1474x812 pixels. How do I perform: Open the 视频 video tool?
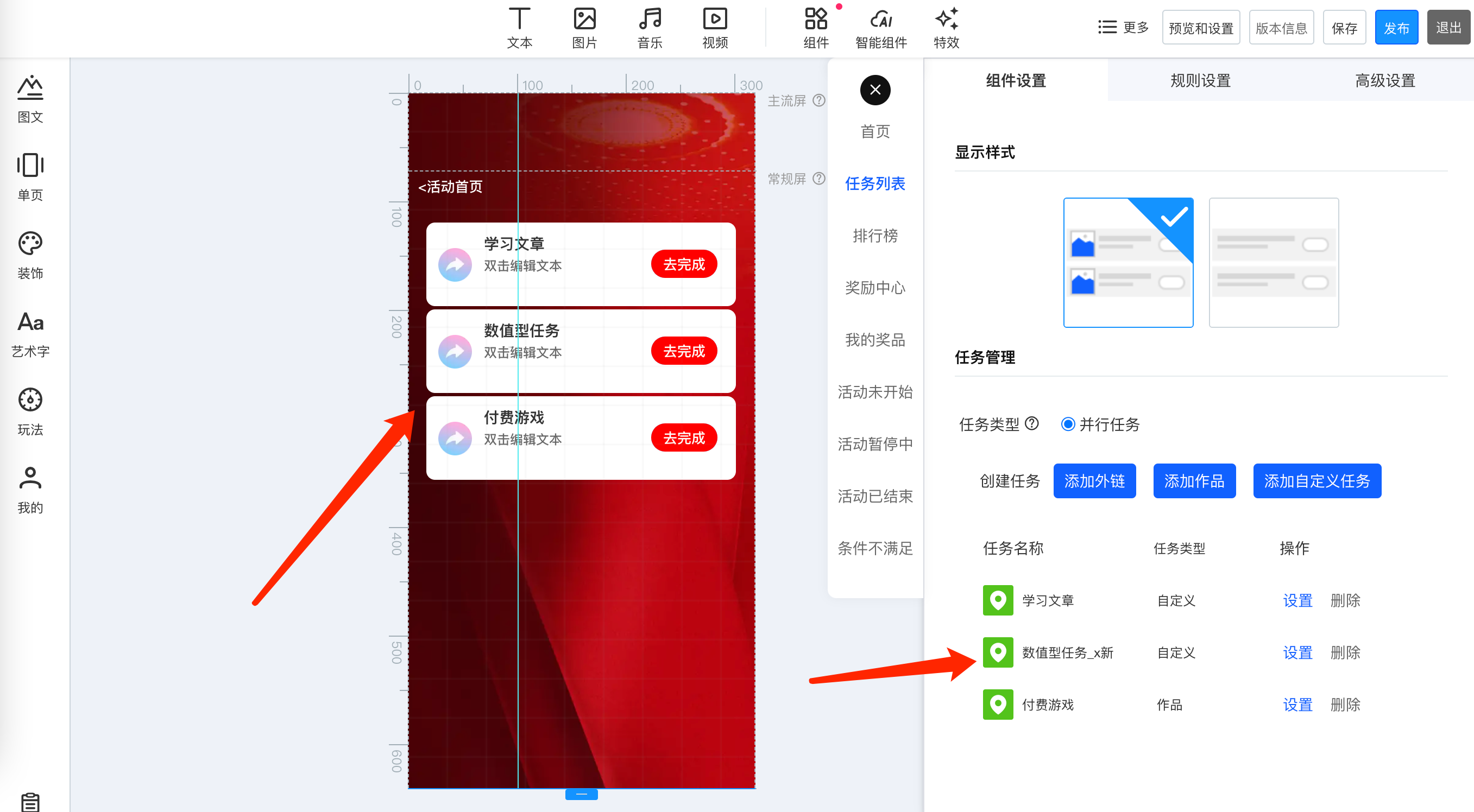[715, 28]
